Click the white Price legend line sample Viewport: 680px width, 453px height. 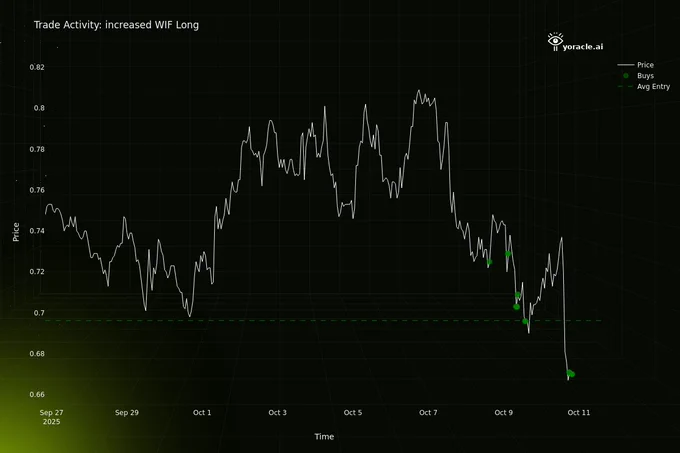625,65
